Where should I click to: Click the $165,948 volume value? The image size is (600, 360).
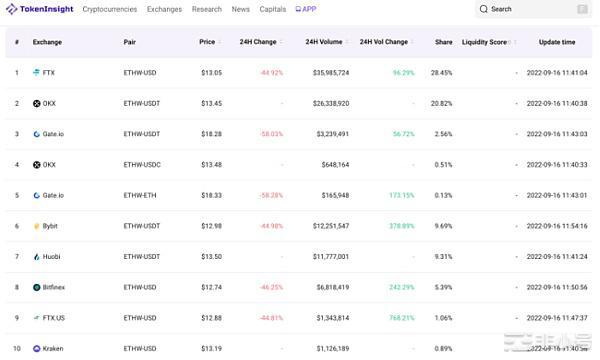point(335,195)
